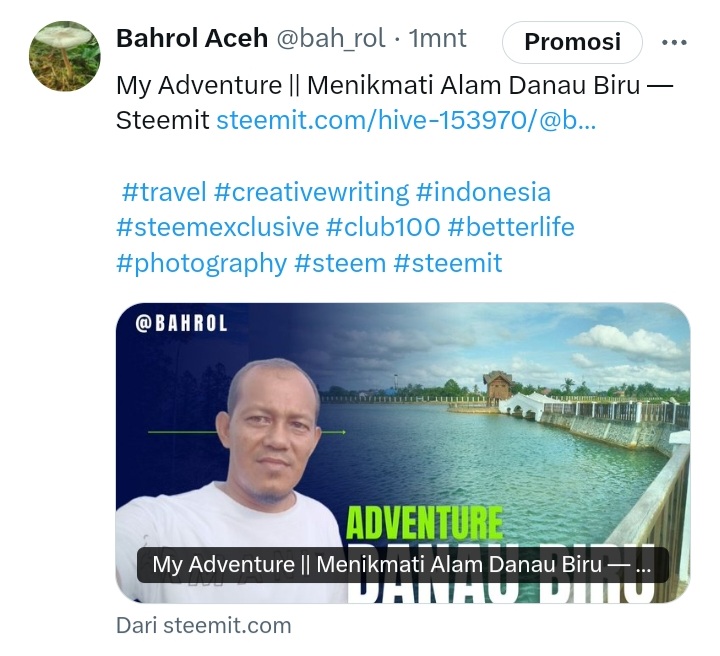Click the Promosi button

point(572,42)
